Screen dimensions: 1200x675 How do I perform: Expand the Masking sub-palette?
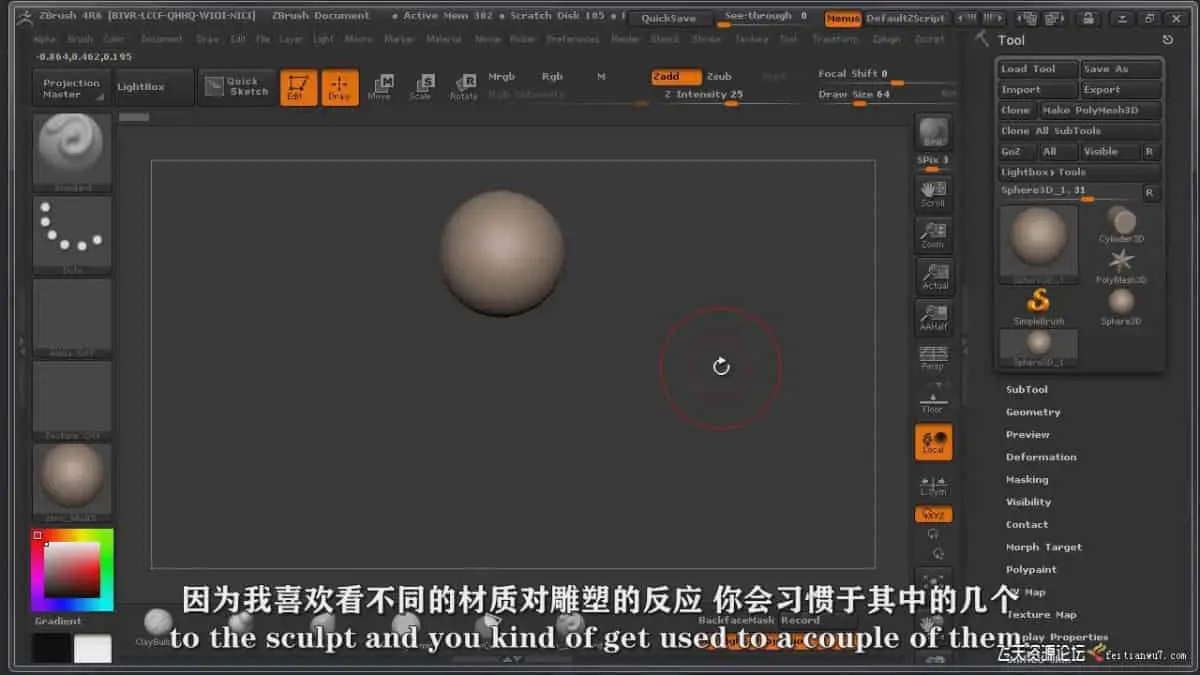(1027, 479)
